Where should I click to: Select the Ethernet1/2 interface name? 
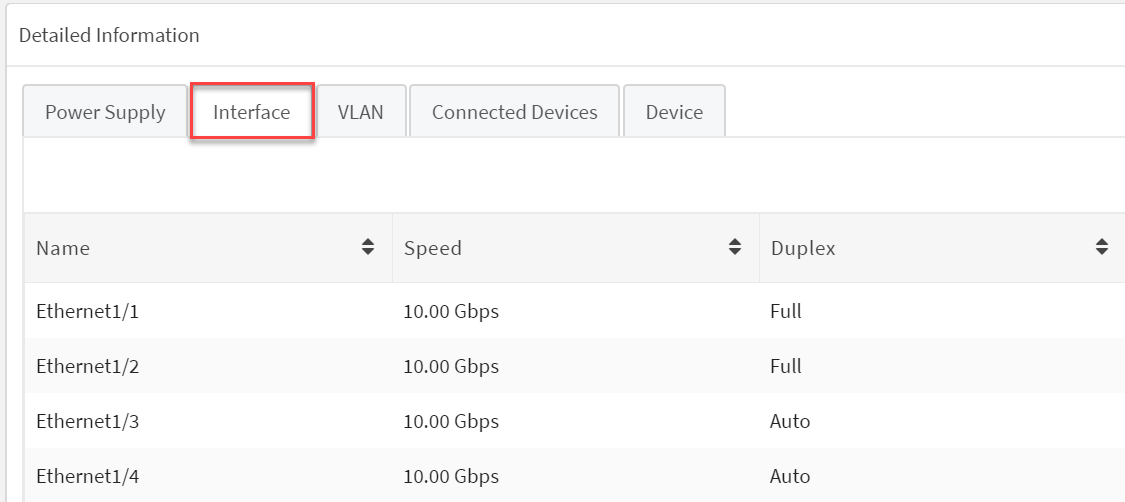tap(87, 366)
